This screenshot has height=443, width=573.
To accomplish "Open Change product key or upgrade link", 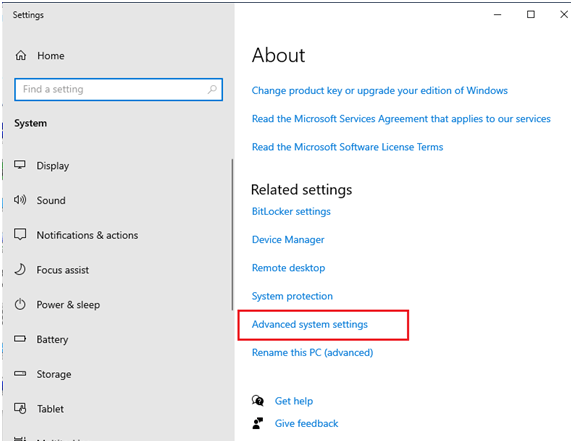I will click(x=380, y=90).
